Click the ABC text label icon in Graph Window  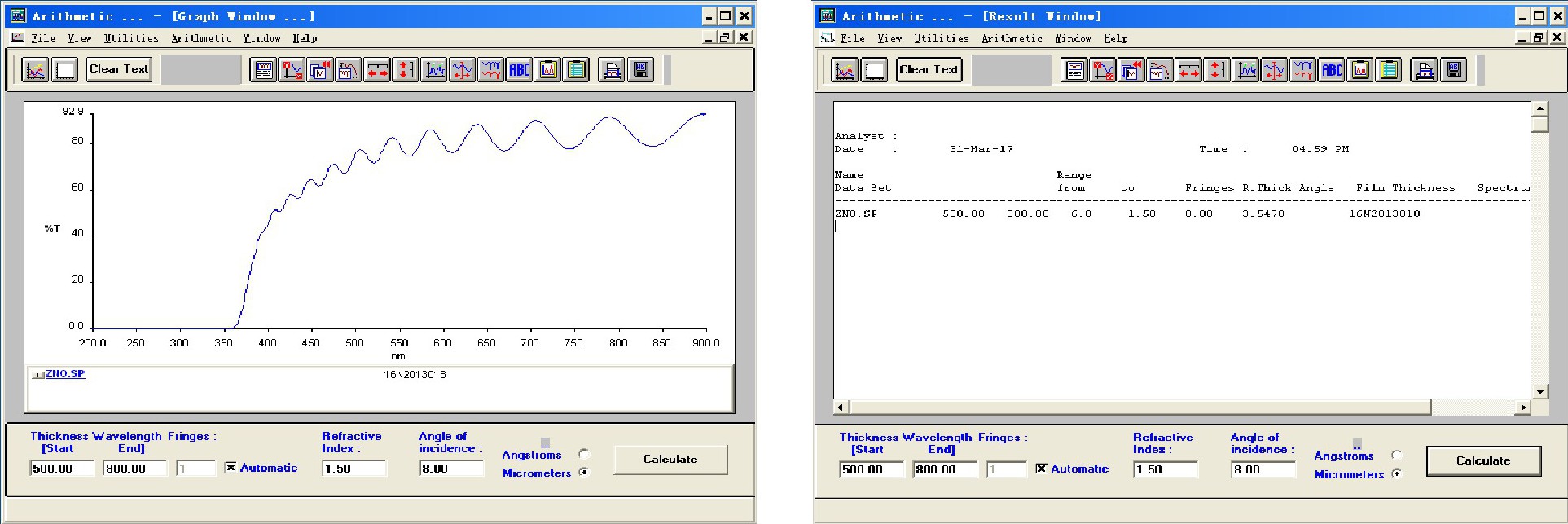tap(520, 70)
